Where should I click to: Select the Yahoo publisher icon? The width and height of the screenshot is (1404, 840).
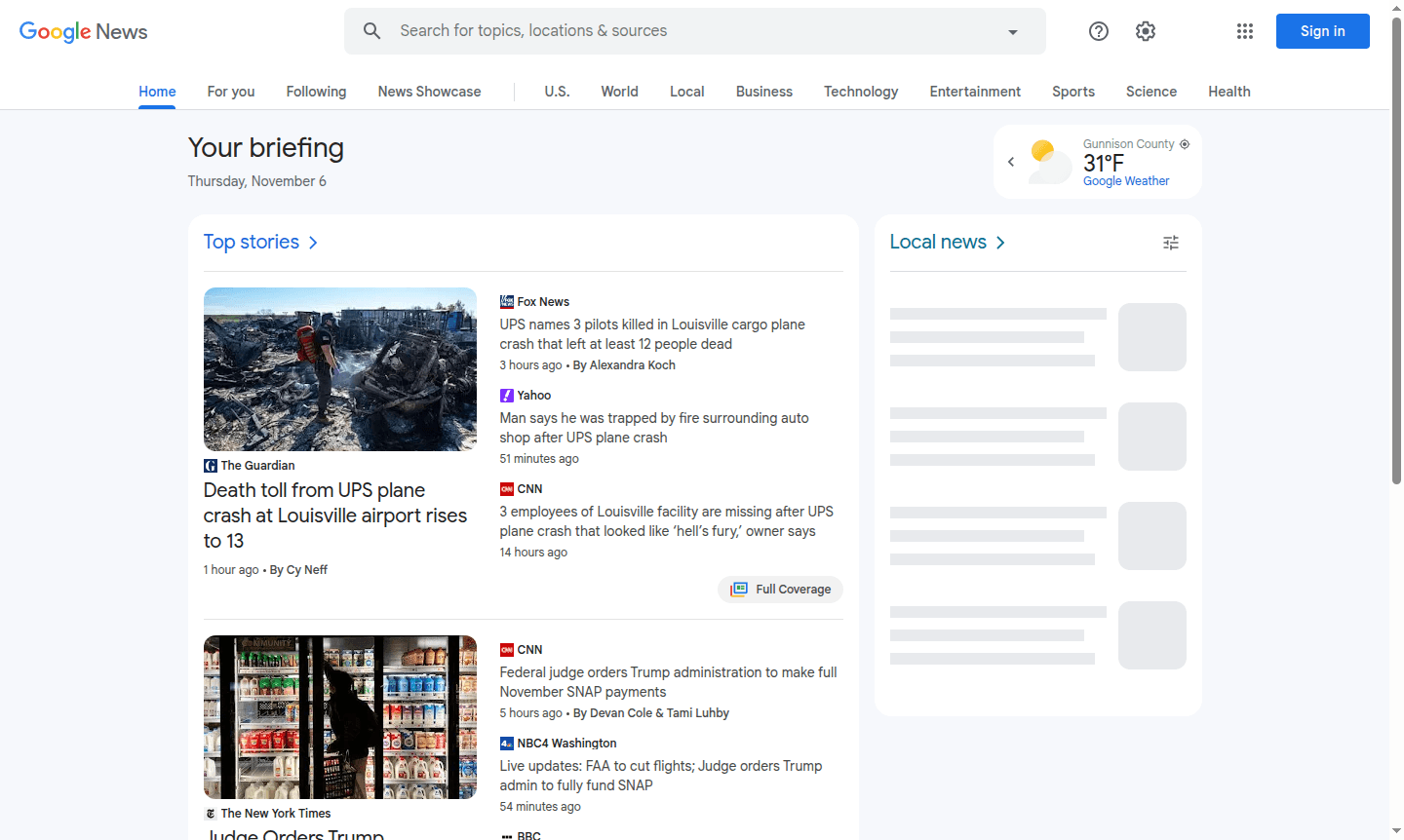506,395
